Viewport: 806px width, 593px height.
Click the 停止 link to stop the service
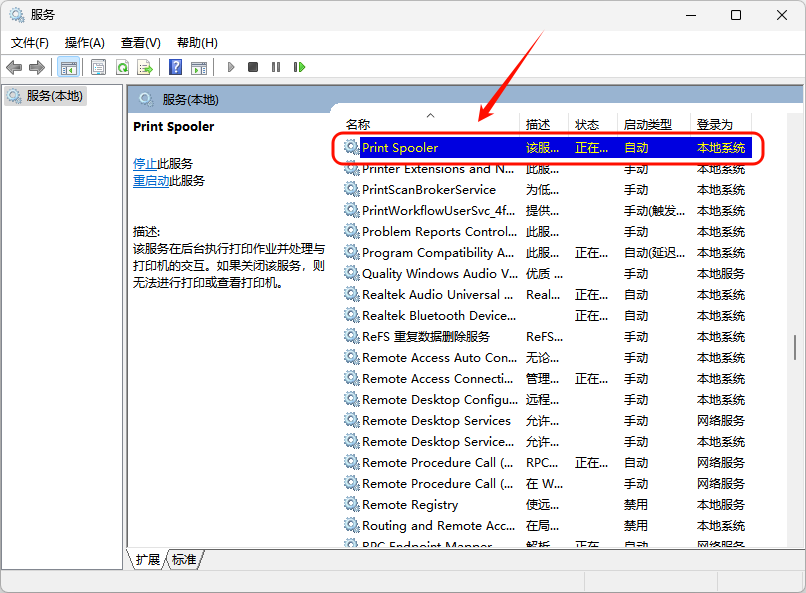[145, 164]
